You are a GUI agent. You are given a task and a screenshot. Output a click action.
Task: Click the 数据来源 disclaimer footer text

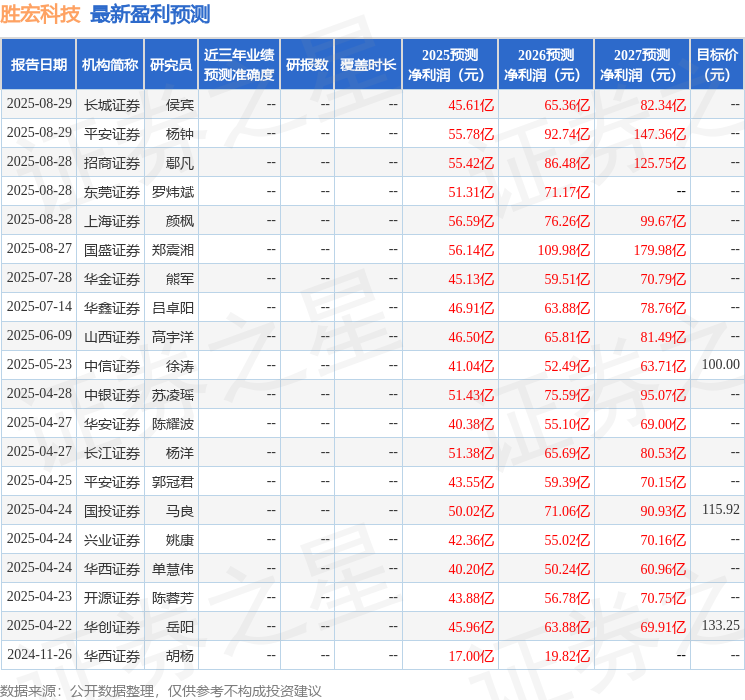tap(161, 691)
